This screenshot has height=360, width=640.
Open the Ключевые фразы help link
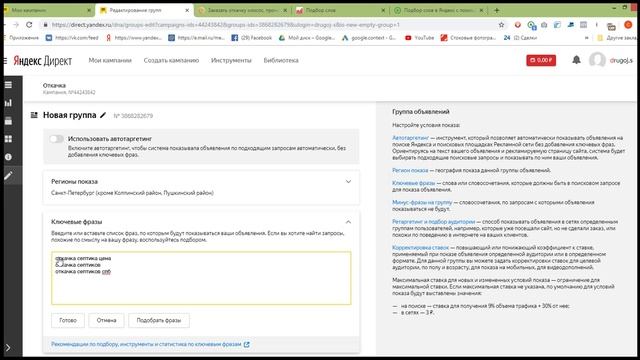point(413,183)
